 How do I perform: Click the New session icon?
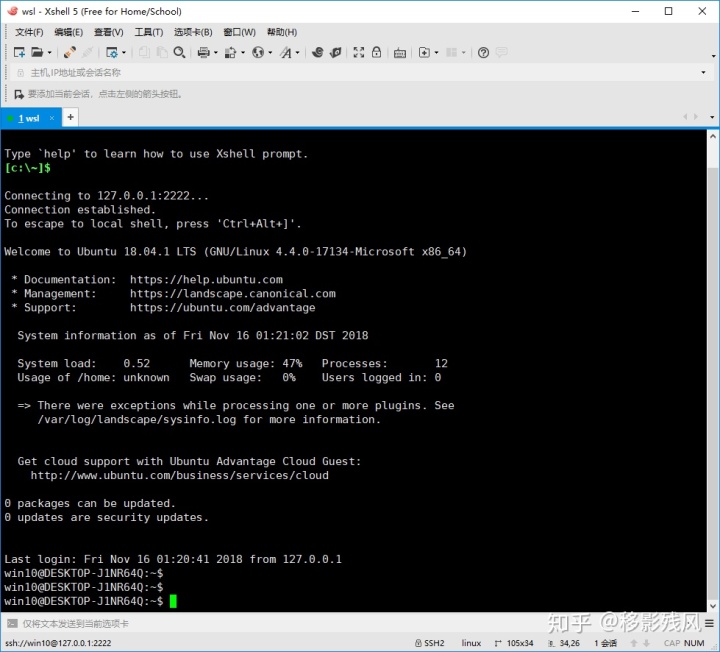click(x=19, y=52)
